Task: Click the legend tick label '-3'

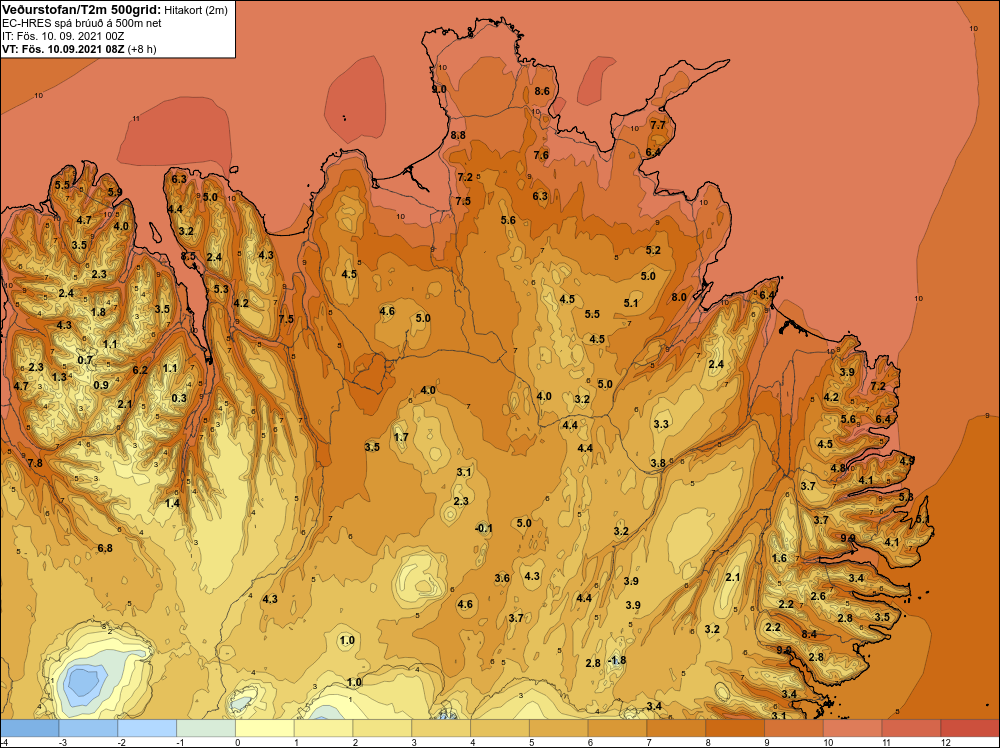Action: 62,742
